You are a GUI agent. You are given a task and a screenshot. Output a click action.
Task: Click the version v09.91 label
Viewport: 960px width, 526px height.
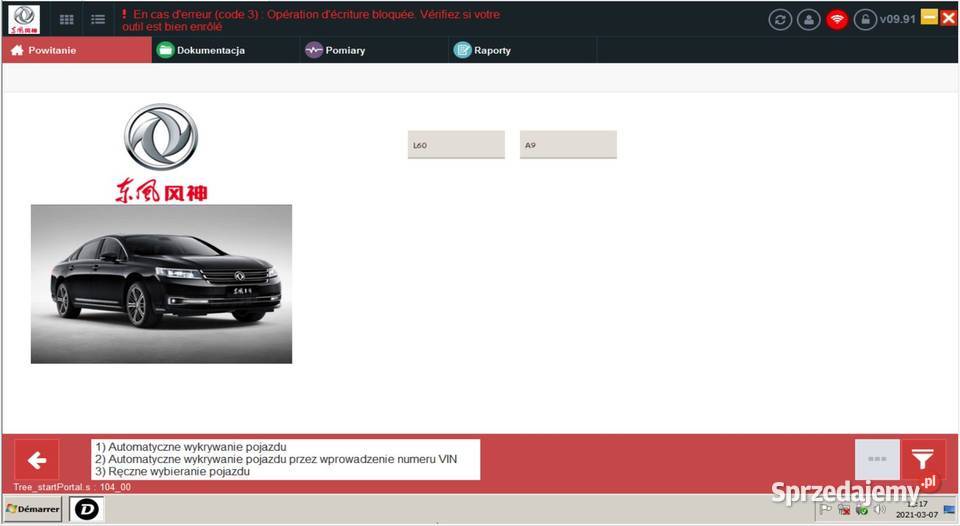pos(898,20)
